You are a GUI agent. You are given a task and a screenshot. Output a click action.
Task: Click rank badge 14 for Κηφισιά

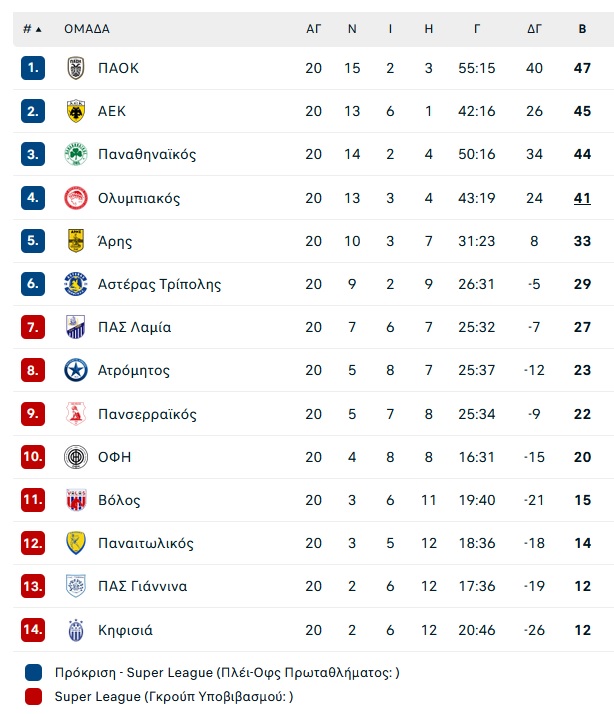tap(33, 630)
